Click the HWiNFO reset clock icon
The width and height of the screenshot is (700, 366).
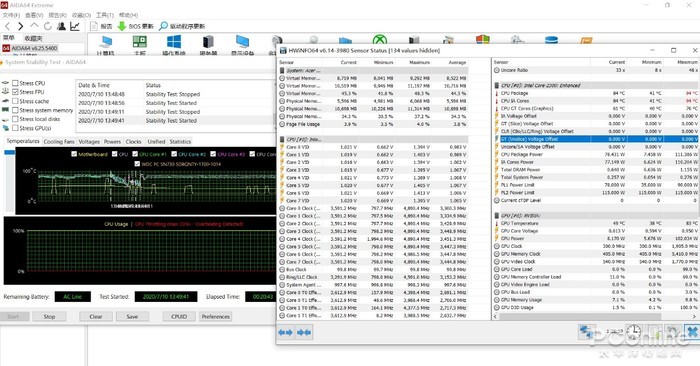(633, 332)
